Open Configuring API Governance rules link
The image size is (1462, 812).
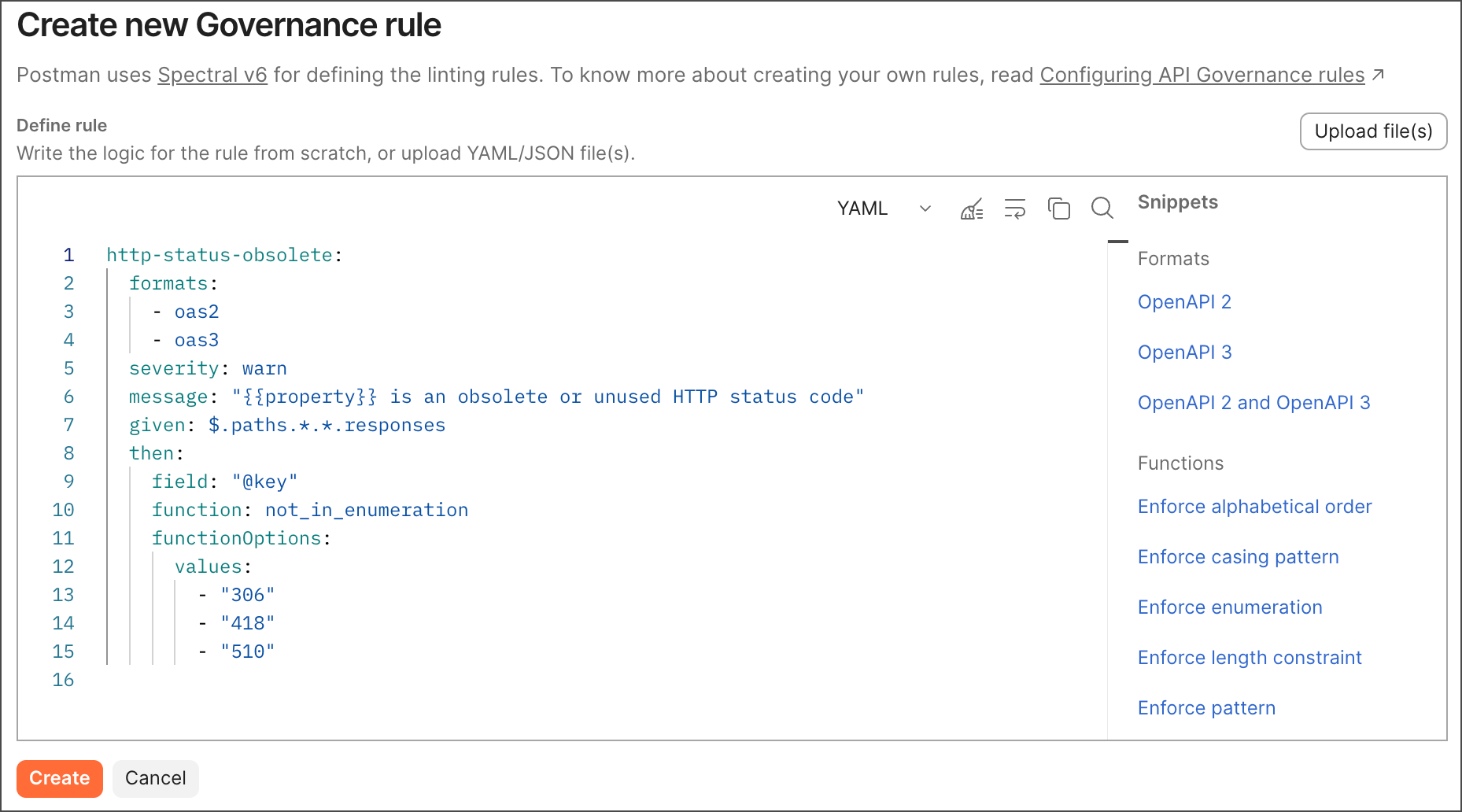(x=1202, y=75)
